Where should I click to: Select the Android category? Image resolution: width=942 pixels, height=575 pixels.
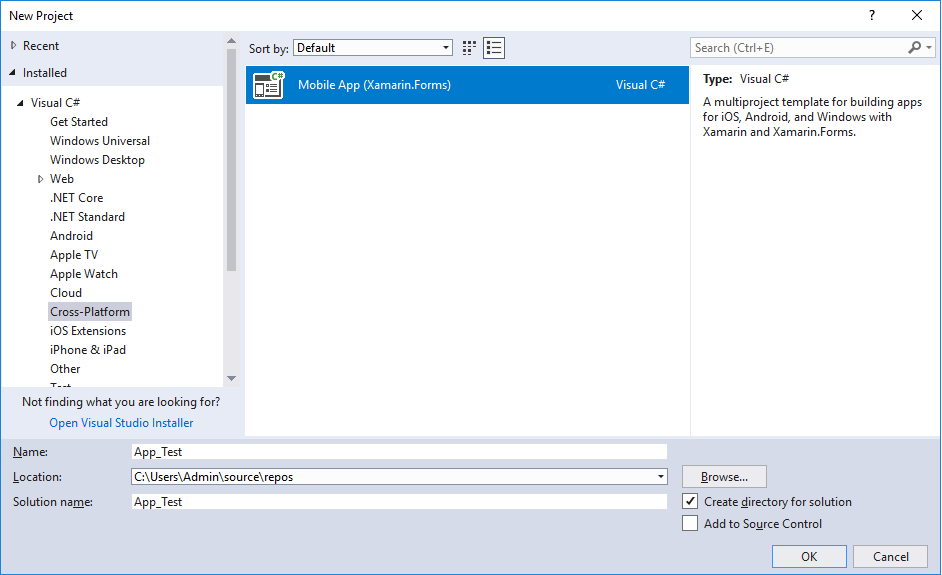tap(71, 236)
